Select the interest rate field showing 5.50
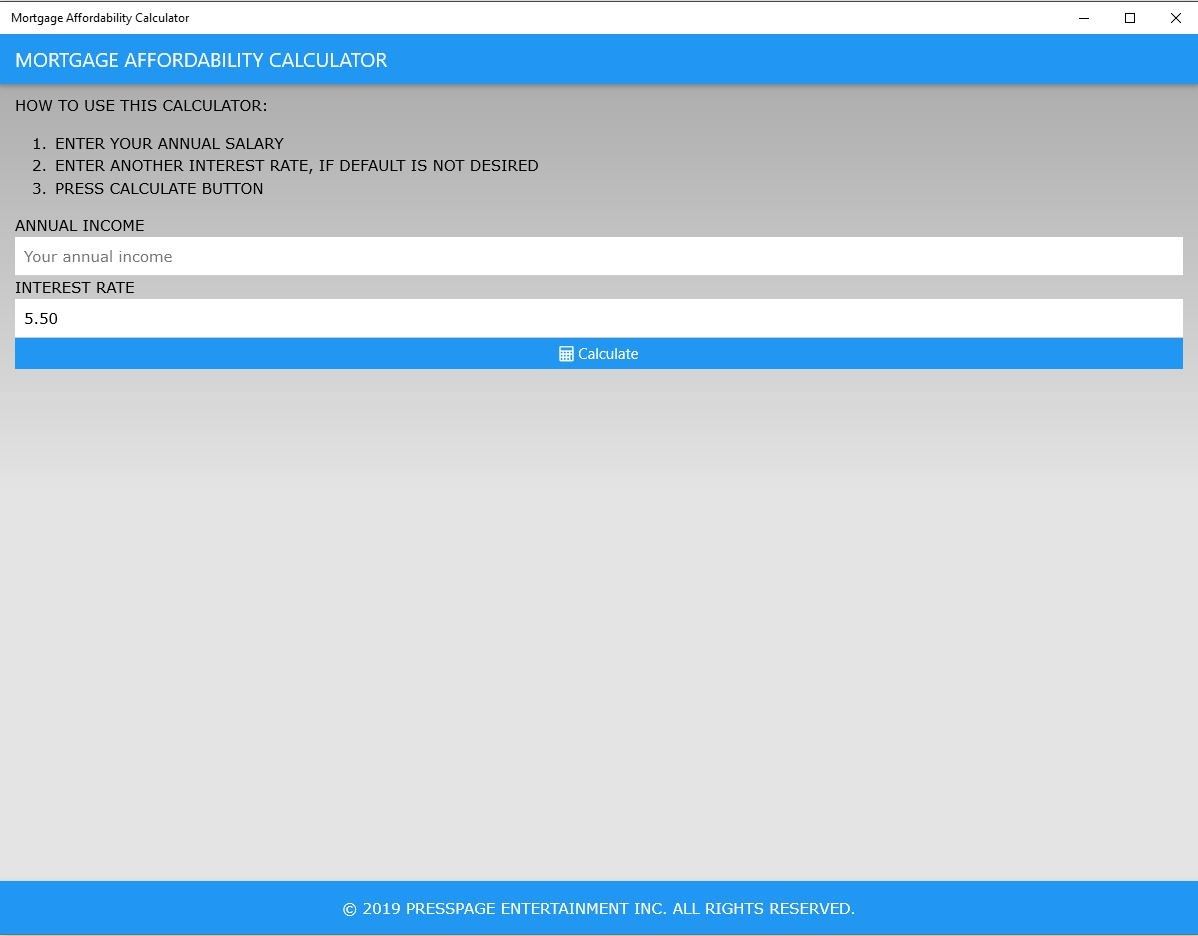The height and width of the screenshot is (936, 1198). point(599,318)
